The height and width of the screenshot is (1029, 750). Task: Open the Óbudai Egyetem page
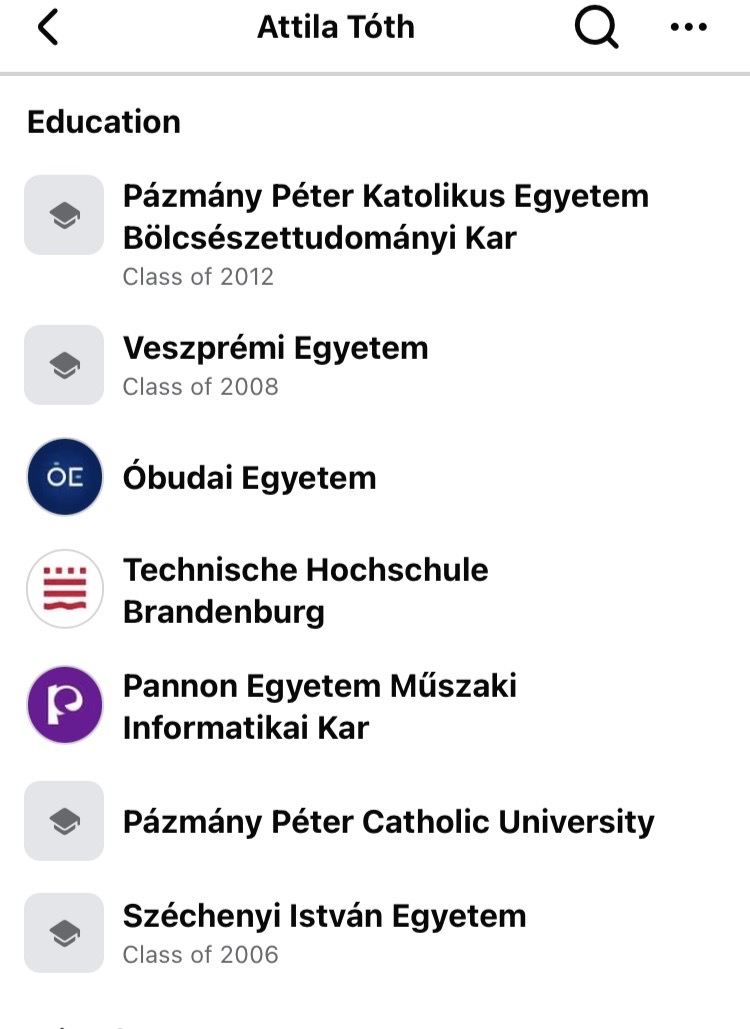click(249, 478)
